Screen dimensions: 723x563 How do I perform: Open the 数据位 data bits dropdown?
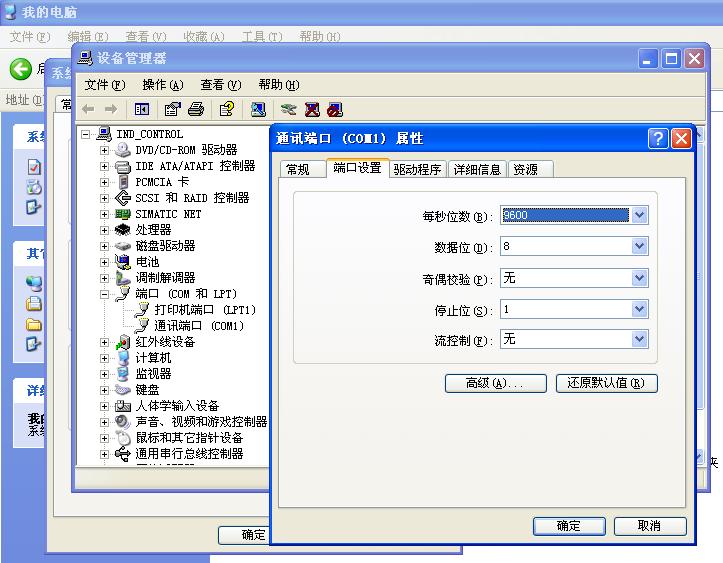[x=640, y=246]
